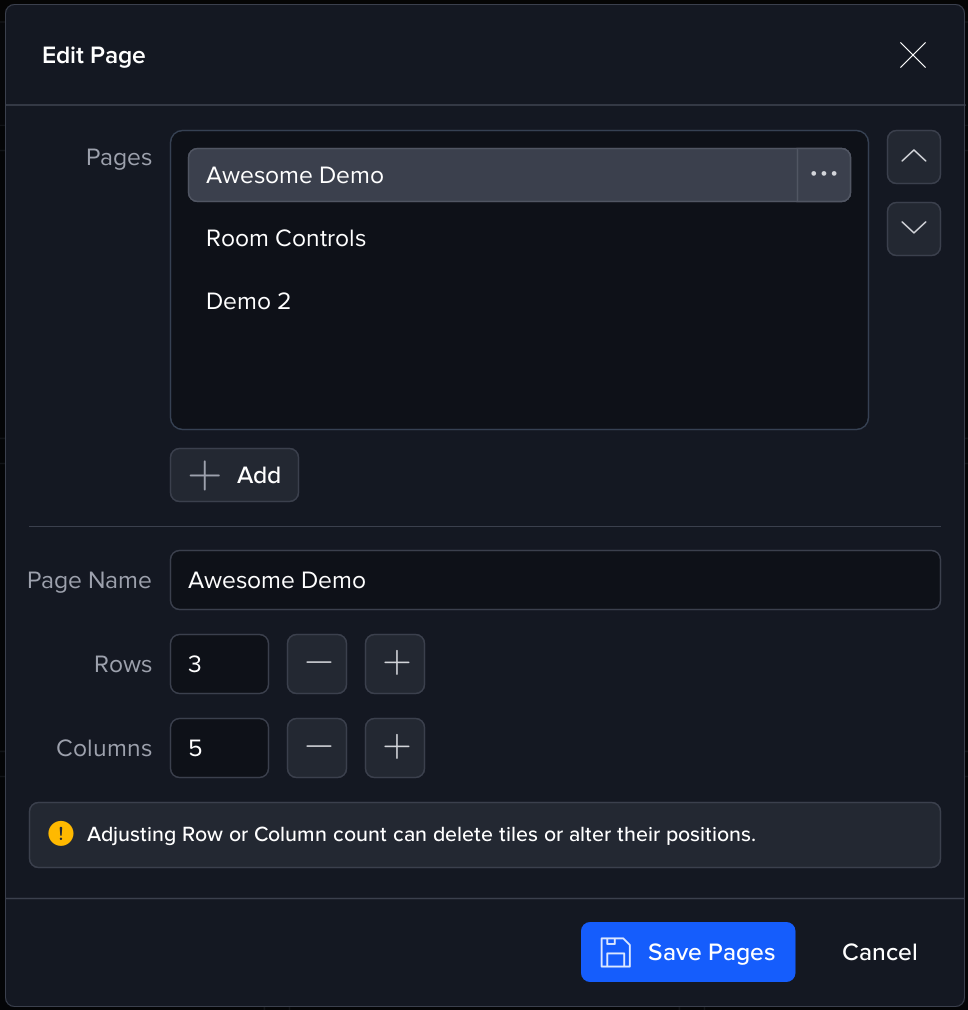Close the Edit Page dialog with the X
Screen dimensions: 968x1010
tap(912, 55)
